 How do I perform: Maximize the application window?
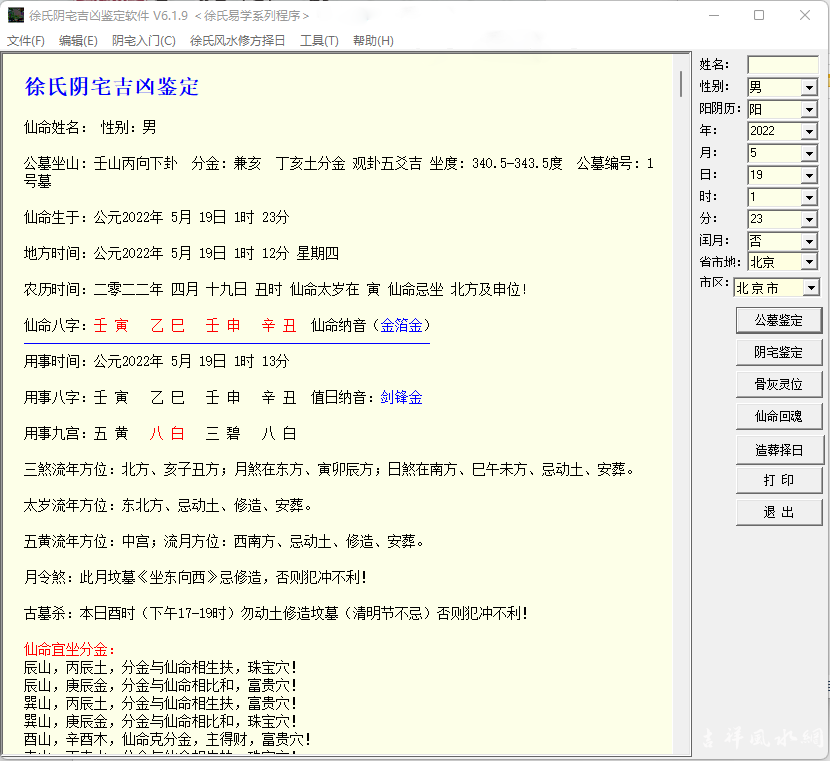click(x=759, y=15)
